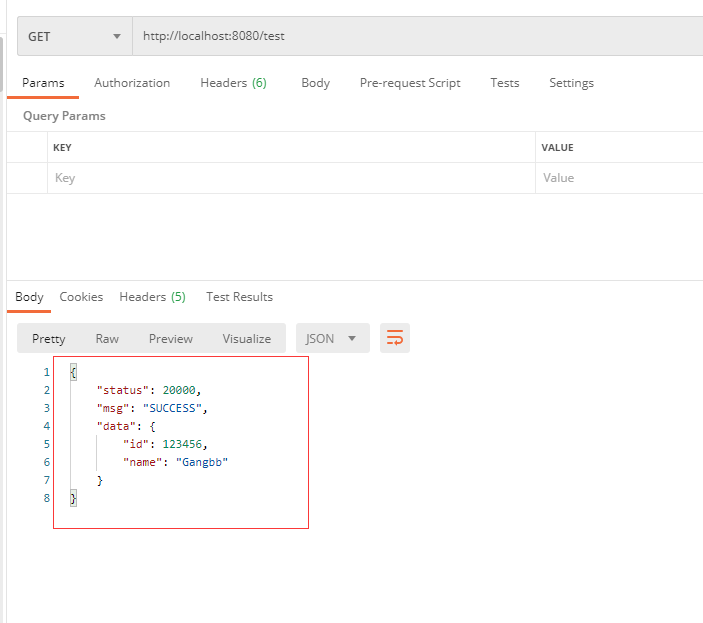Select the request Body tab
This screenshot has height=623, width=703.
315,83
